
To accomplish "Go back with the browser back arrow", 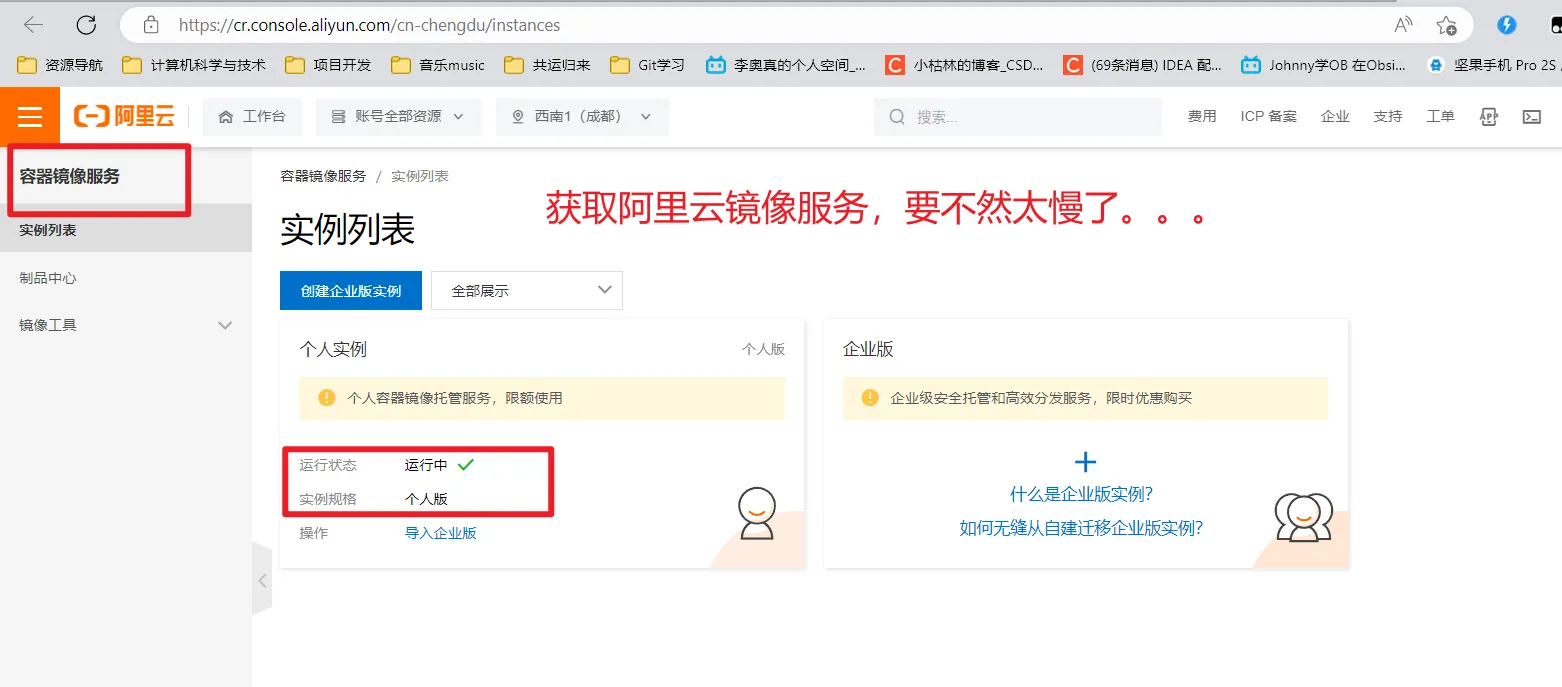I will 33,25.
